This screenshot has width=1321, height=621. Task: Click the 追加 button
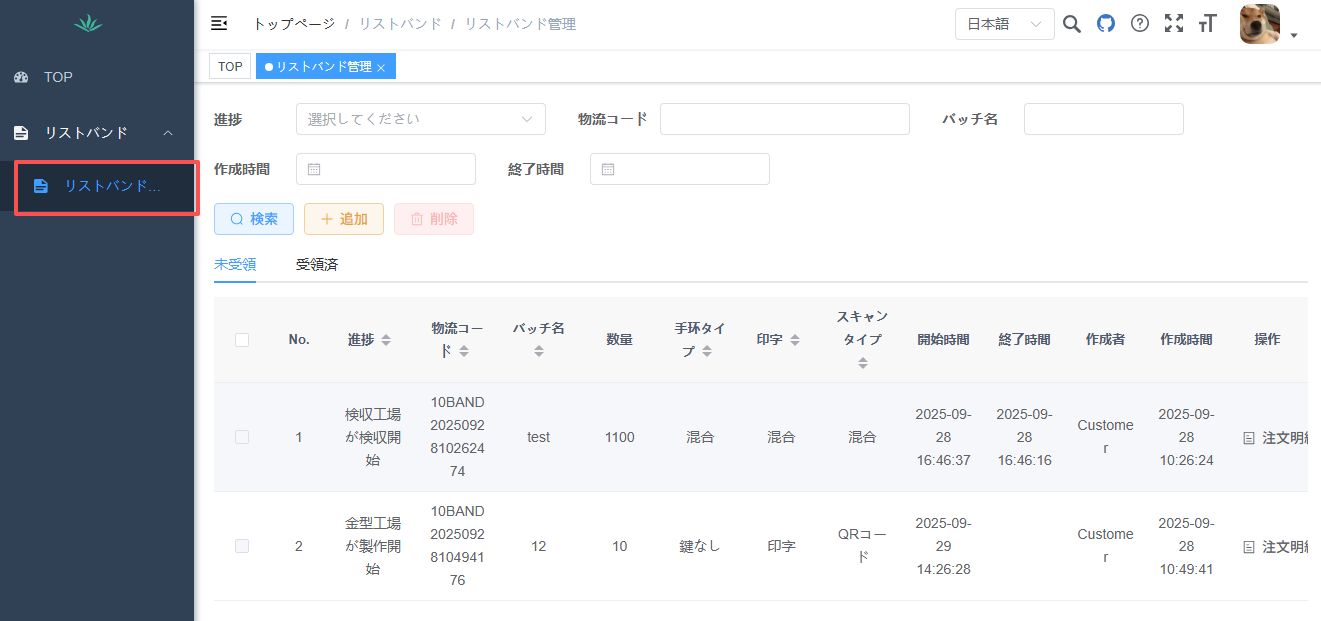pyautogui.click(x=343, y=219)
